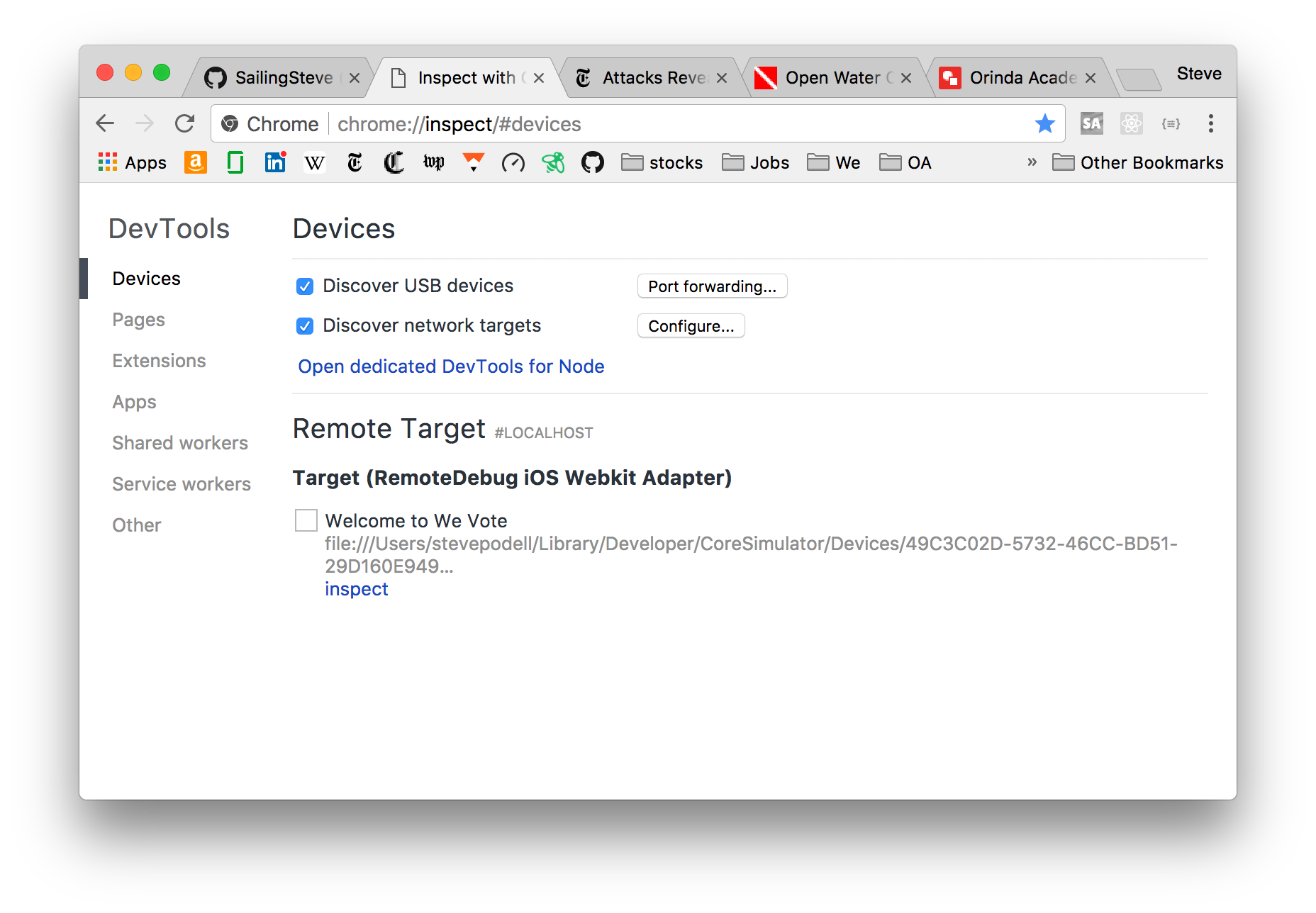The width and height of the screenshot is (1316, 913).
Task: Open the We bookmark folder
Action: [834, 162]
